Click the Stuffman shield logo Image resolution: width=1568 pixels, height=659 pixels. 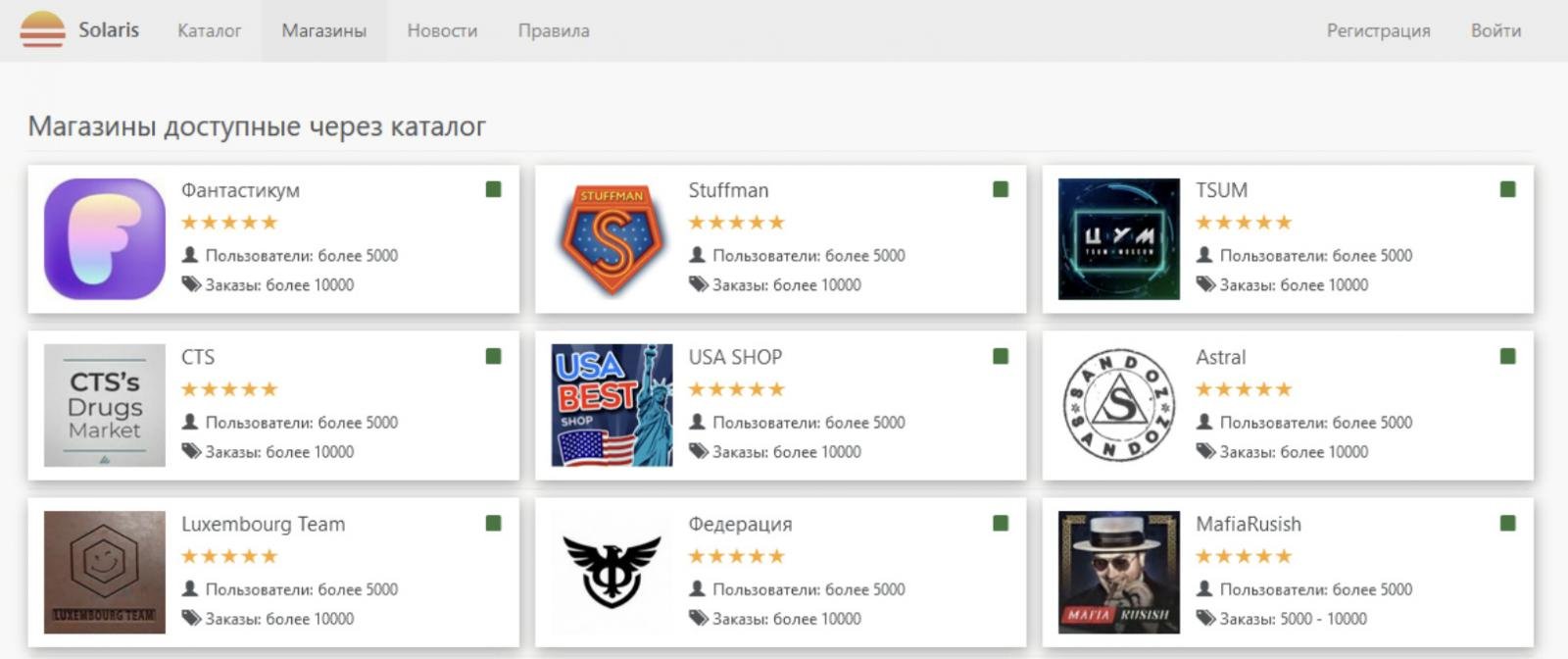[612, 239]
